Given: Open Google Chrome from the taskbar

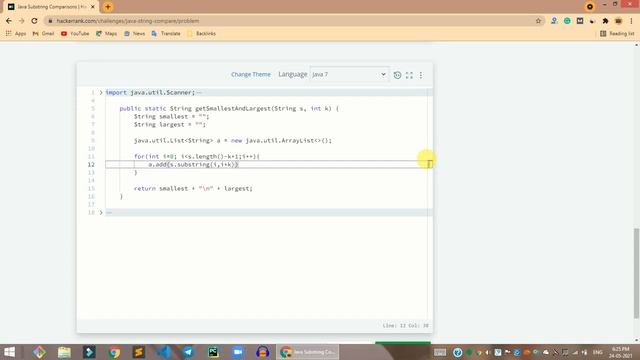Looking at the screenshot, I should coord(114,352).
